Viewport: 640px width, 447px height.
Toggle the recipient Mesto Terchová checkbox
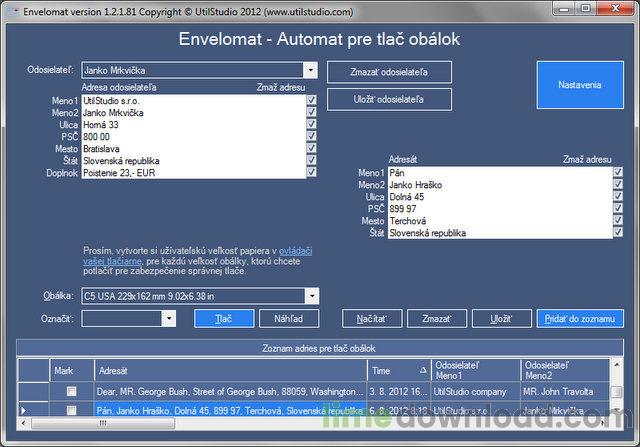tap(618, 220)
